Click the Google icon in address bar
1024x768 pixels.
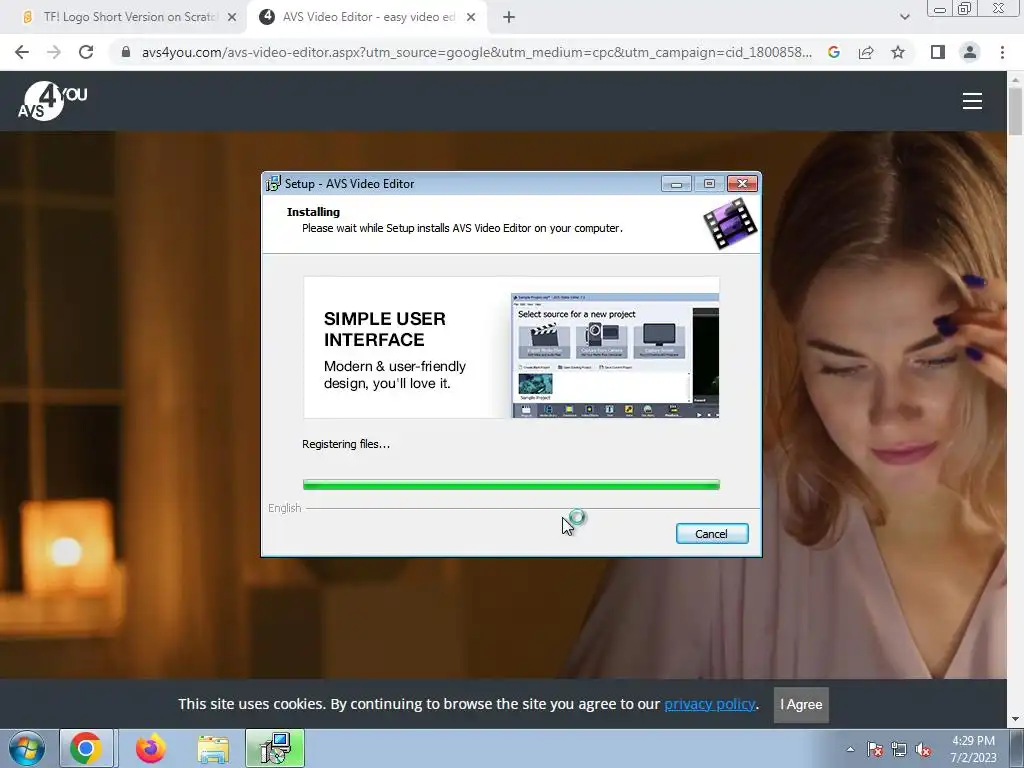(834, 52)
